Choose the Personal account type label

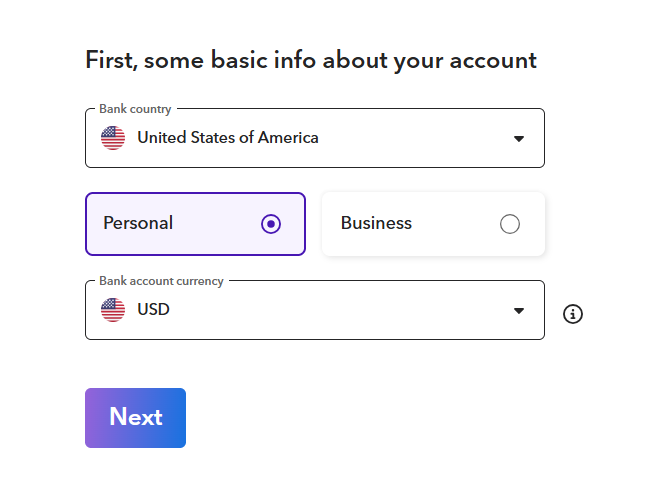click(x=138, y=224)
